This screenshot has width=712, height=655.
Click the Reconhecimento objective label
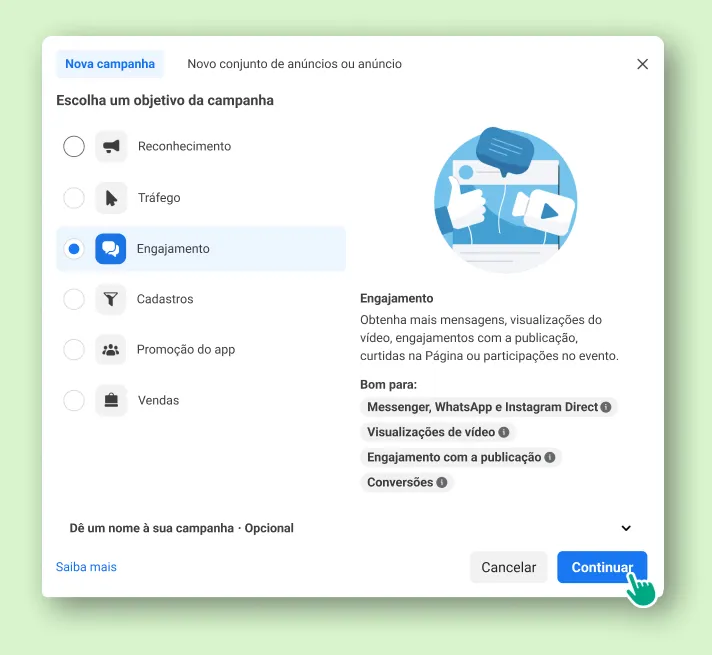point(184,146)
